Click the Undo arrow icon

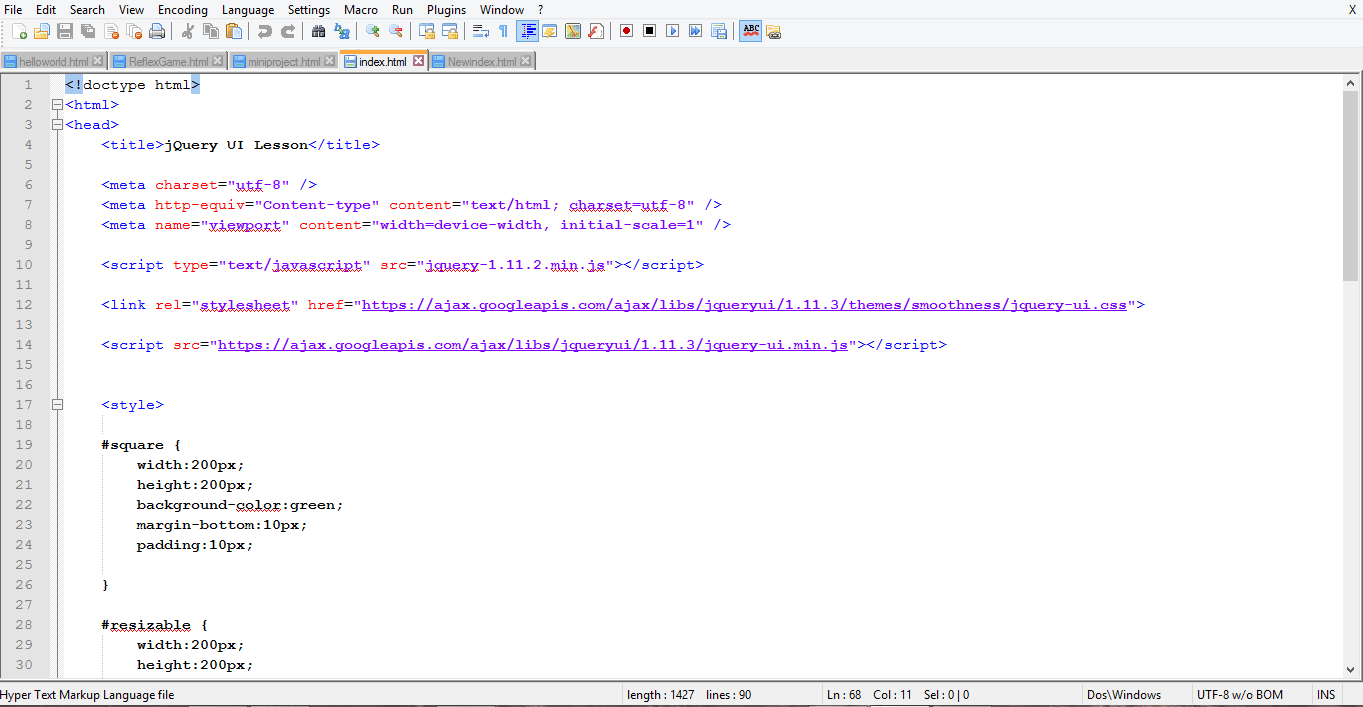pos(265,31)
